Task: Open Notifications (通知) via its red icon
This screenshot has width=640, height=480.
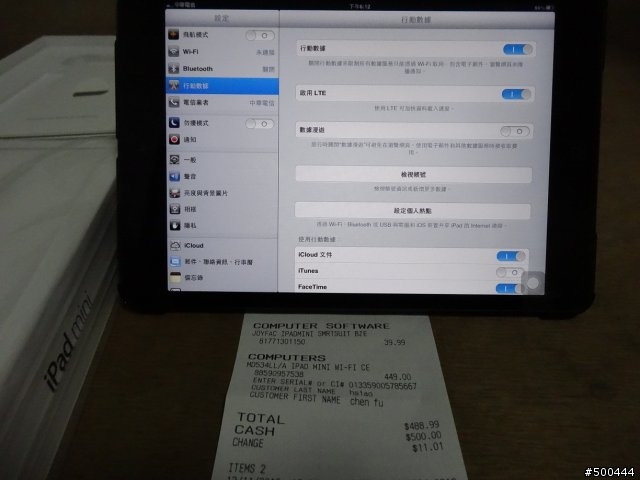Action: [174, 139]
